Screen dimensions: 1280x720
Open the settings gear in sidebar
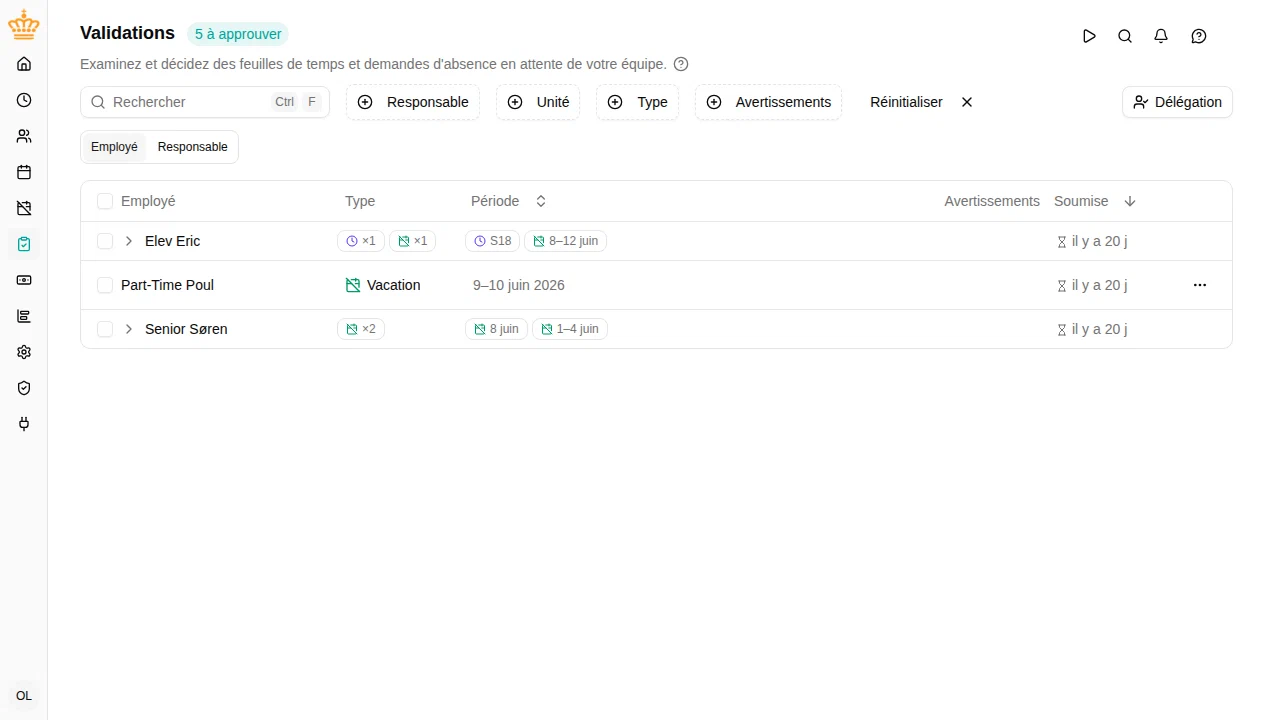point(24,352)
